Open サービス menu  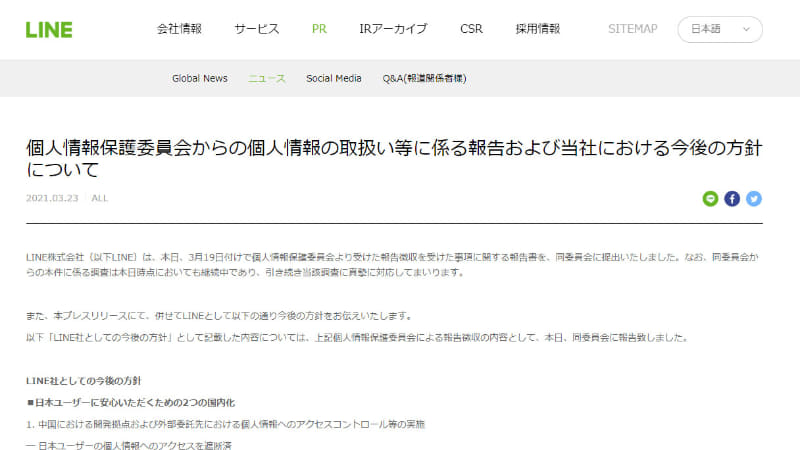click(257, 29)
